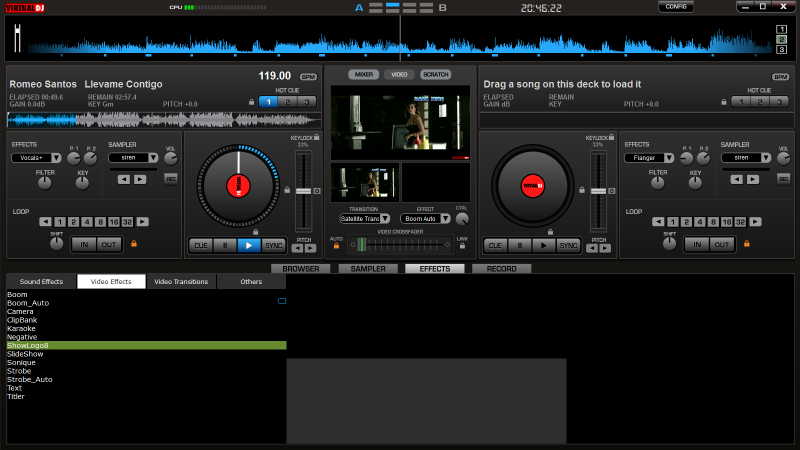Click right deck sampler next arrow
Viewport: 800px width, 450px height.
pos(753,179)
